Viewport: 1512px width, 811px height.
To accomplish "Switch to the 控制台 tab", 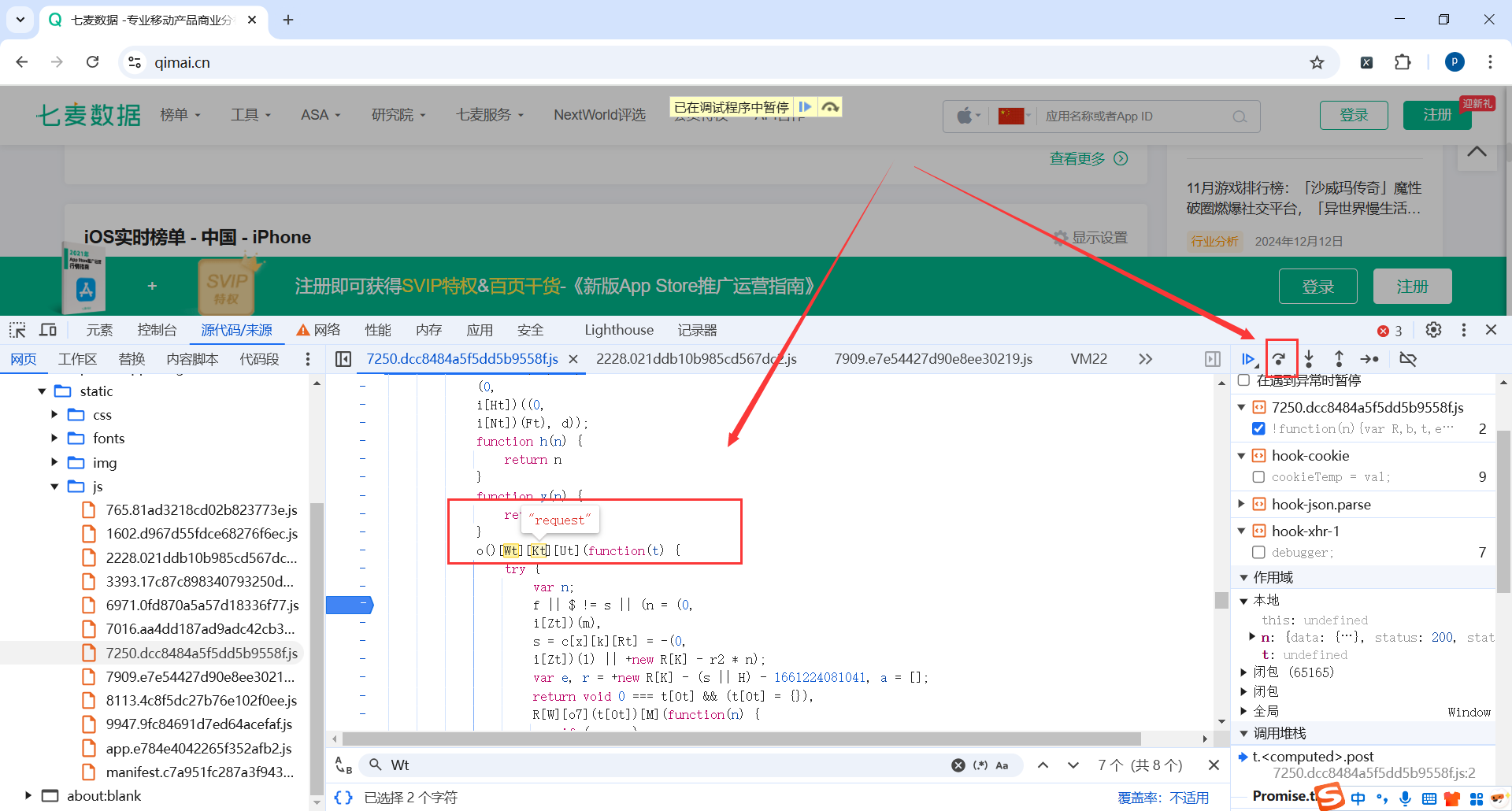I will (x=157, y=330).
